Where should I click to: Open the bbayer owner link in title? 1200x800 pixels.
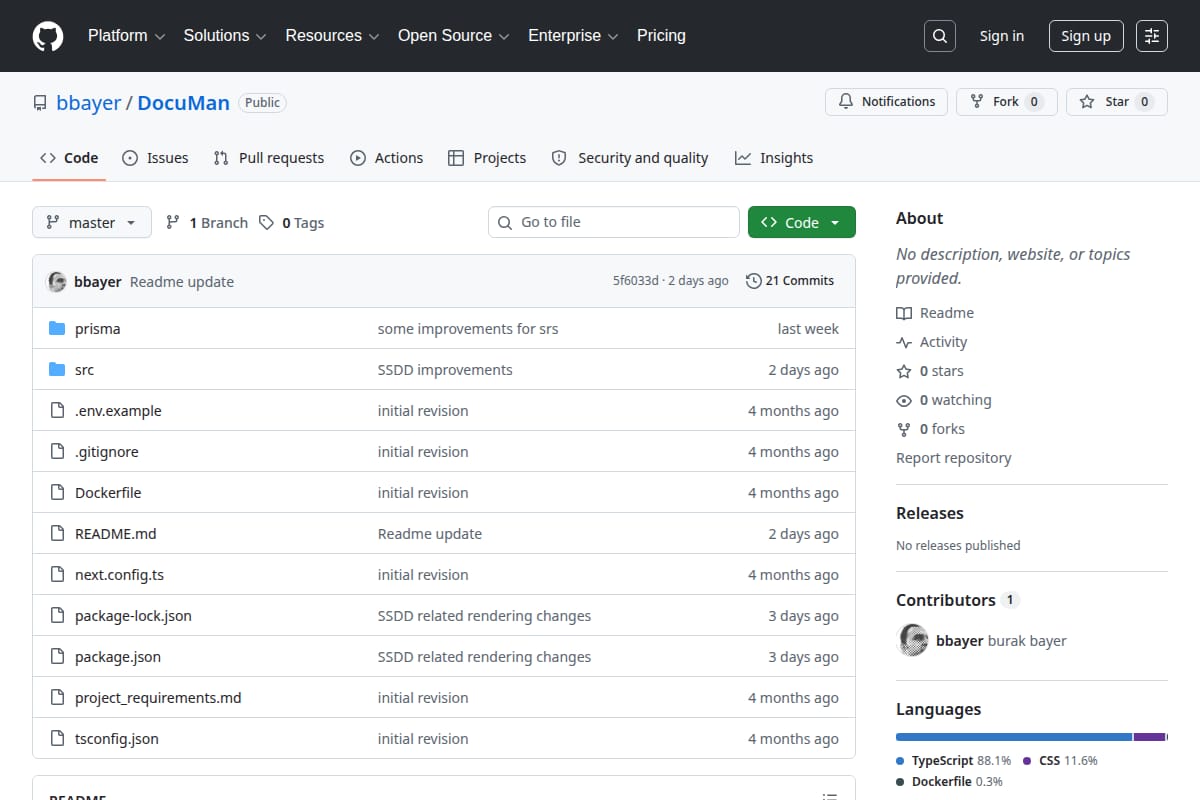point(89,103)
